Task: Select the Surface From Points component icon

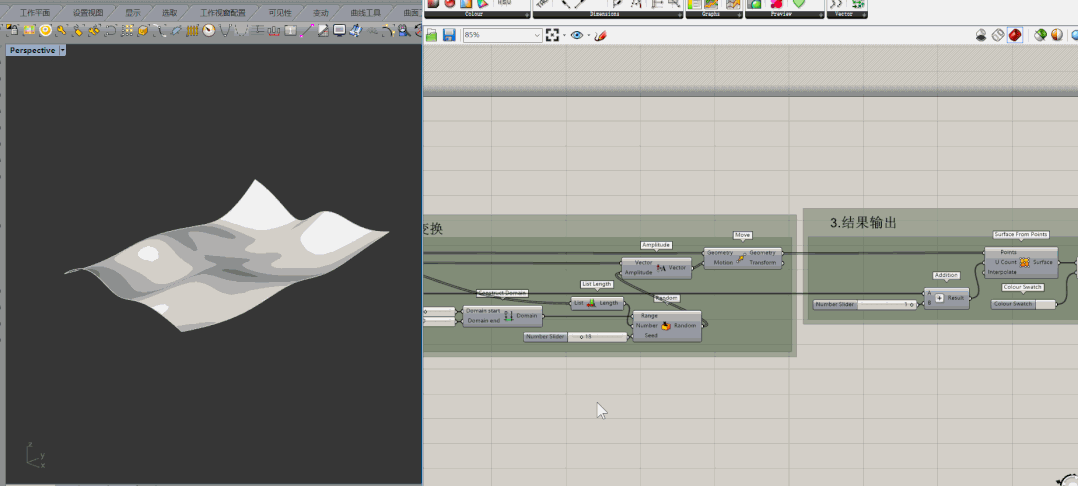Action: 1024,263
